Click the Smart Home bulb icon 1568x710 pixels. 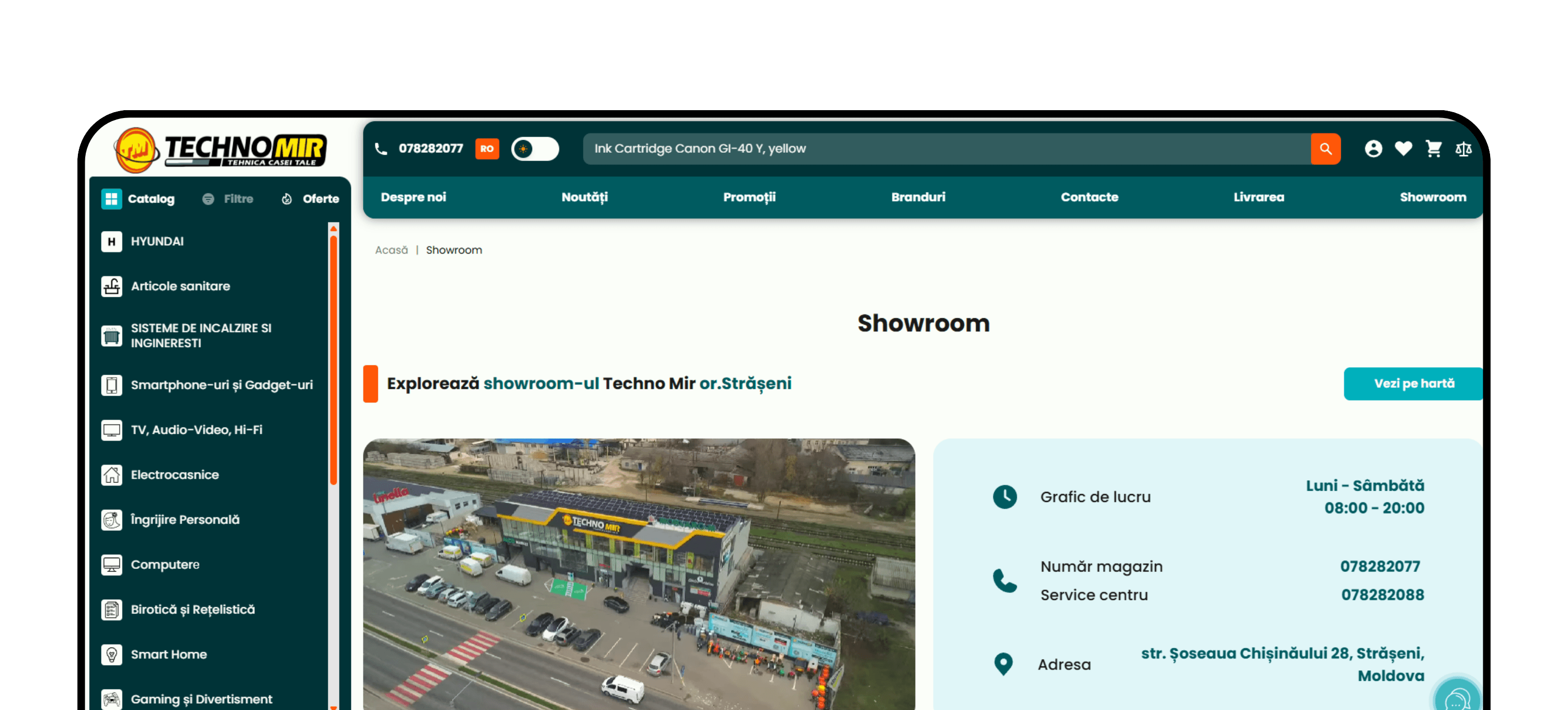[x=111, y=655]
